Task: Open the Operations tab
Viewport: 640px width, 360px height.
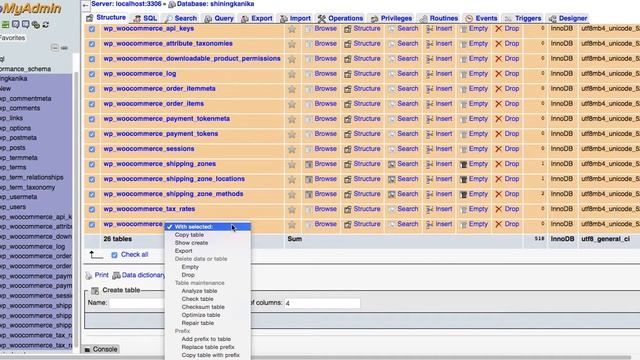Action: point(340,18)
